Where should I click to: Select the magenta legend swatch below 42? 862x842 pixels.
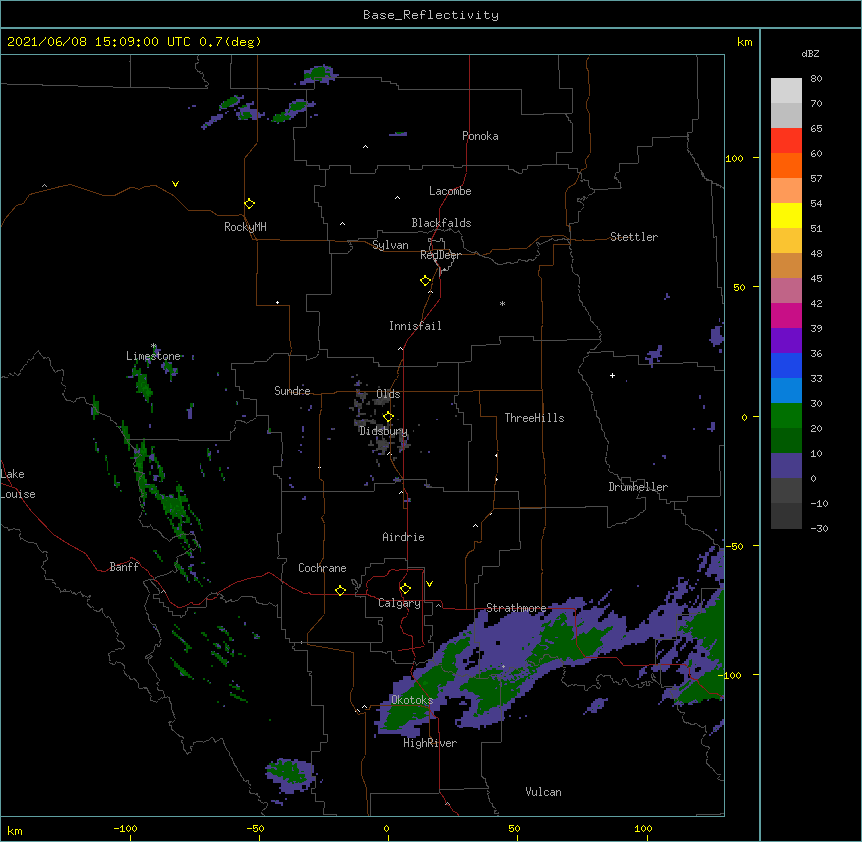[786, 315]
